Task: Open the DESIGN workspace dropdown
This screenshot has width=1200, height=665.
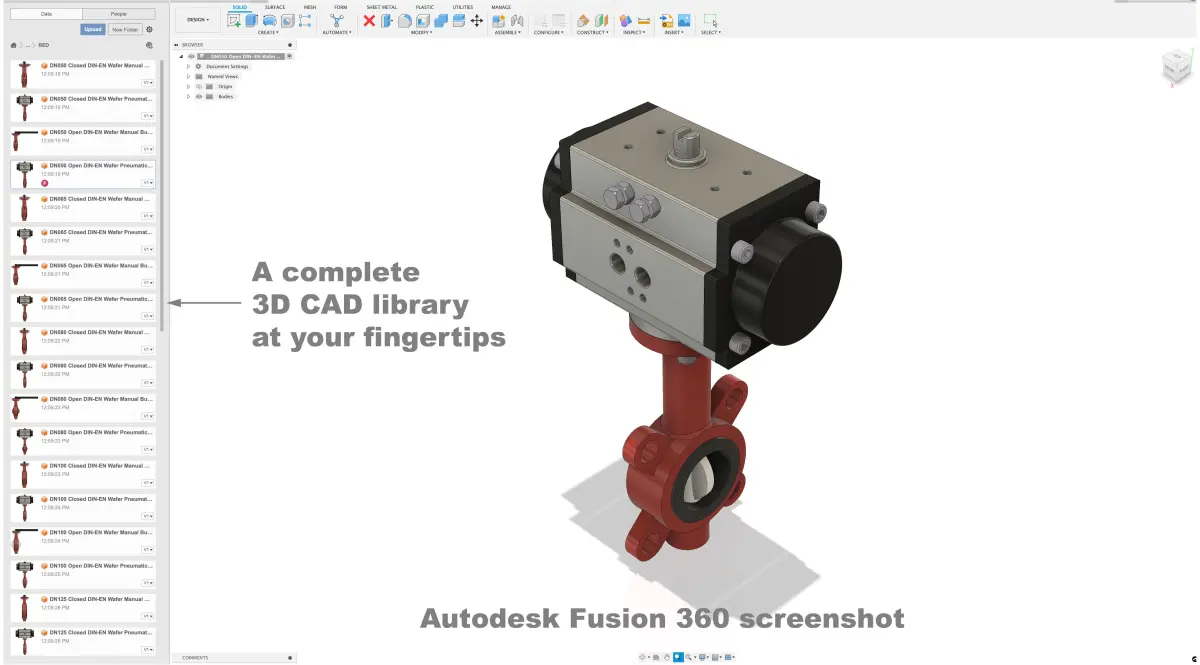Action: (x=198, y=19)
